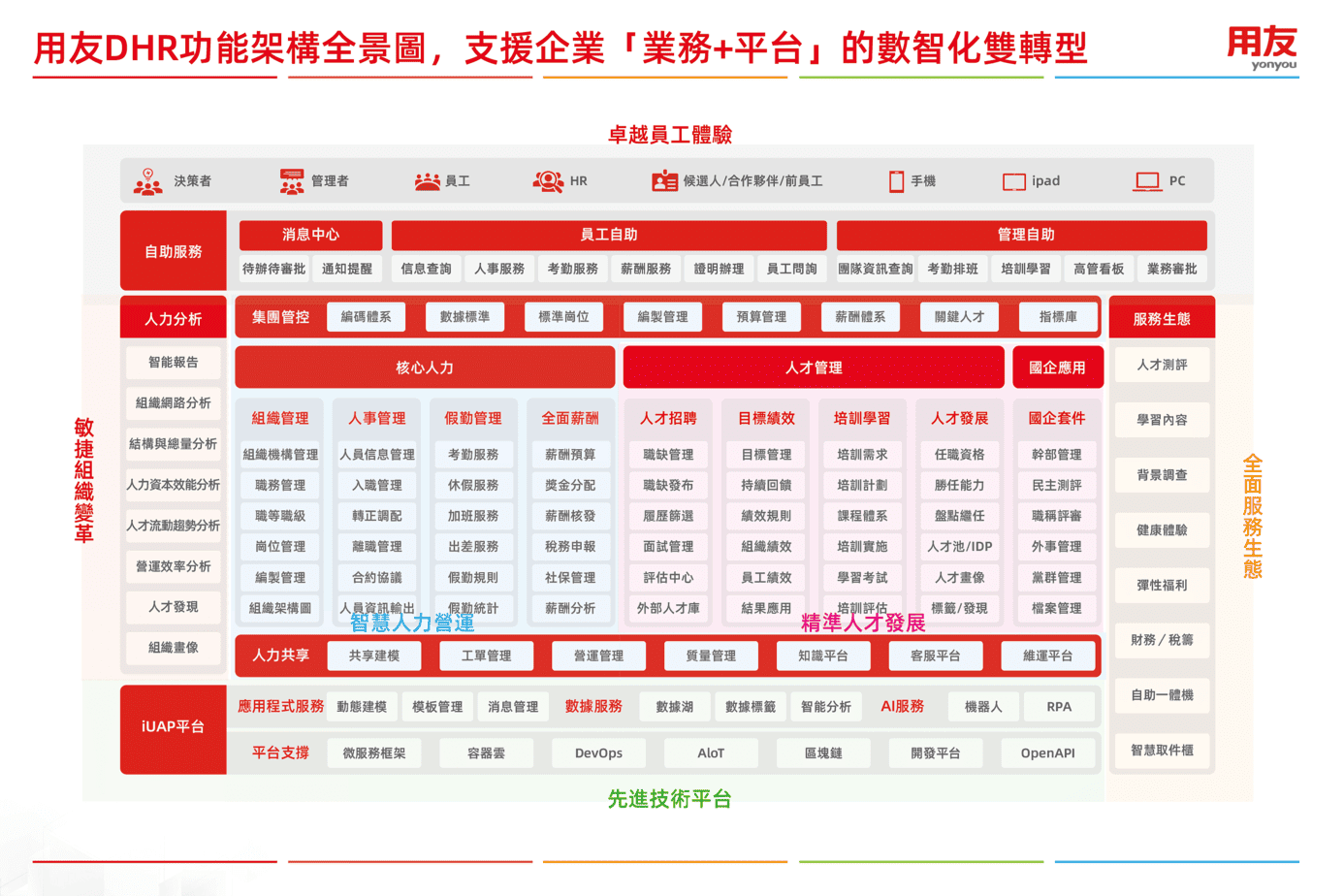The height and width of the screenshot is (896, 1344).
Task: Click the 機器人 box
Action: coord(983,707)
